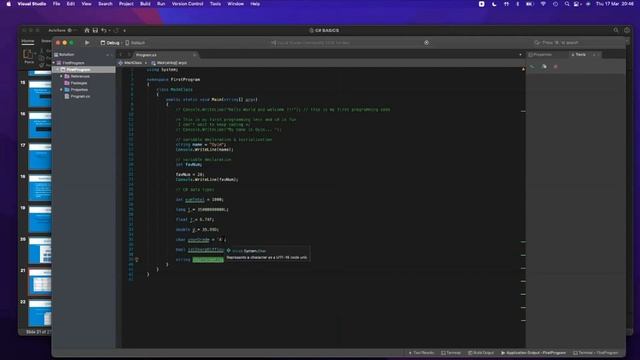Open the editor tab list dropdown arrow
The height and width of the screenshot is (360, 640).
click(520, 55)
